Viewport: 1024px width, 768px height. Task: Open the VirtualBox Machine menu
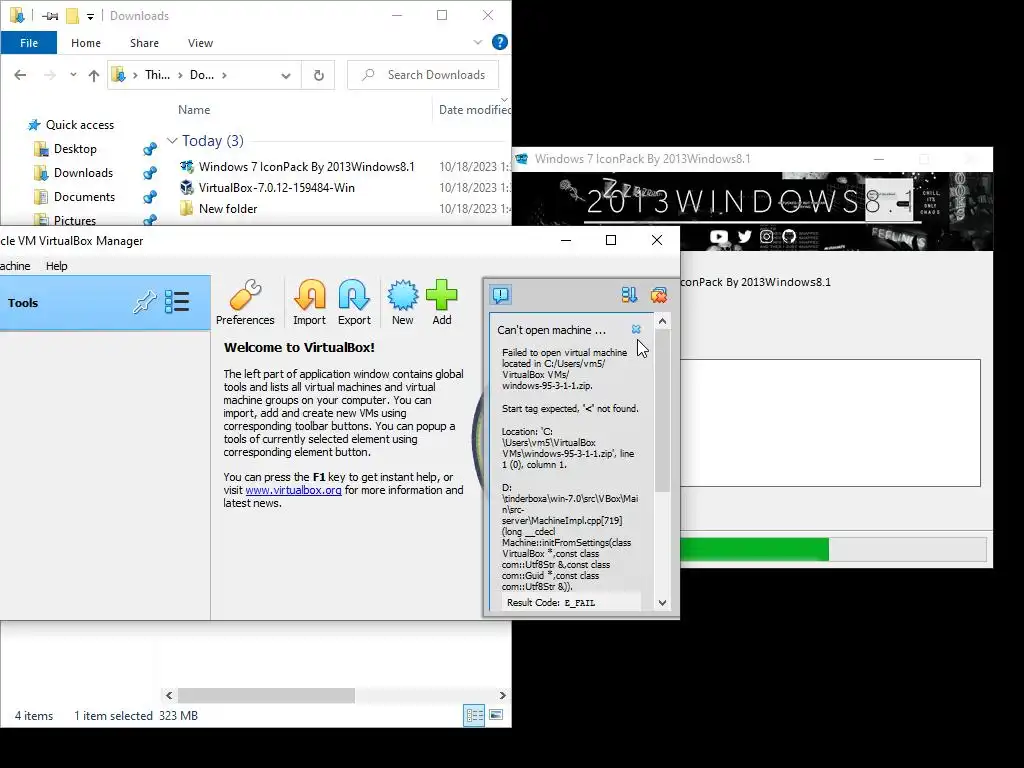pyautogui.click(x=14, y=266)
